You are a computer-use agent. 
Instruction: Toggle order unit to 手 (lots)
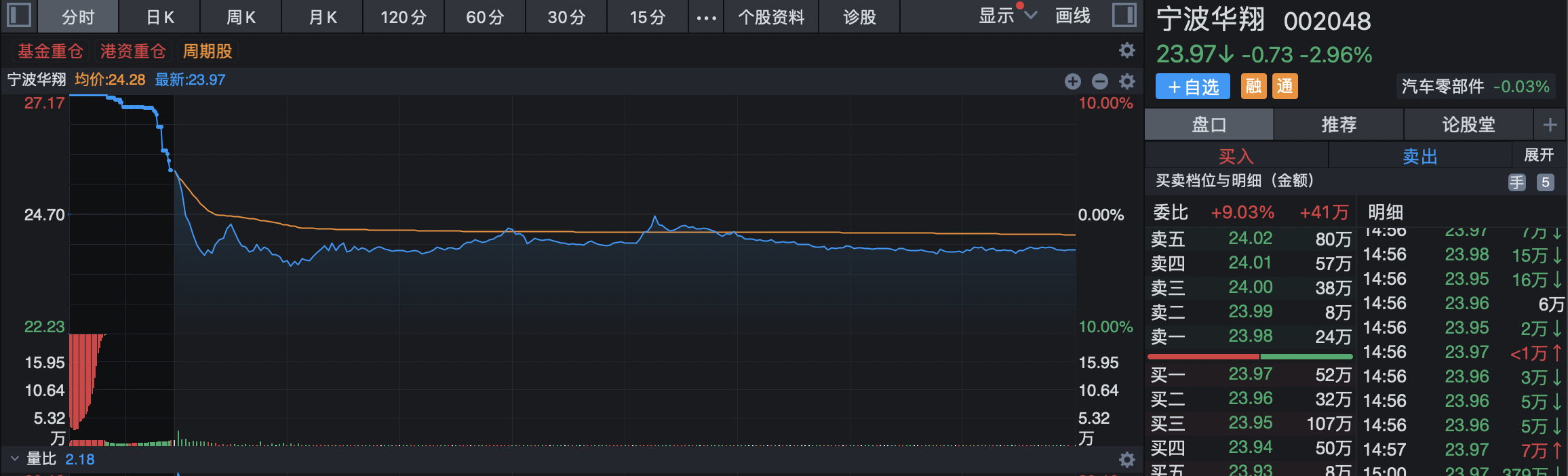point(1516,182)
